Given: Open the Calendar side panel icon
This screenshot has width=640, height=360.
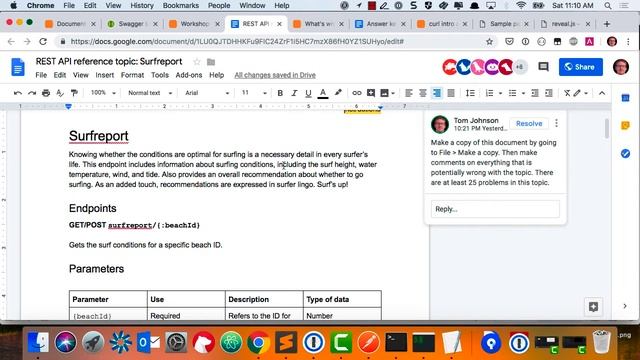Looking at the screenshot, I should point(625,98).
